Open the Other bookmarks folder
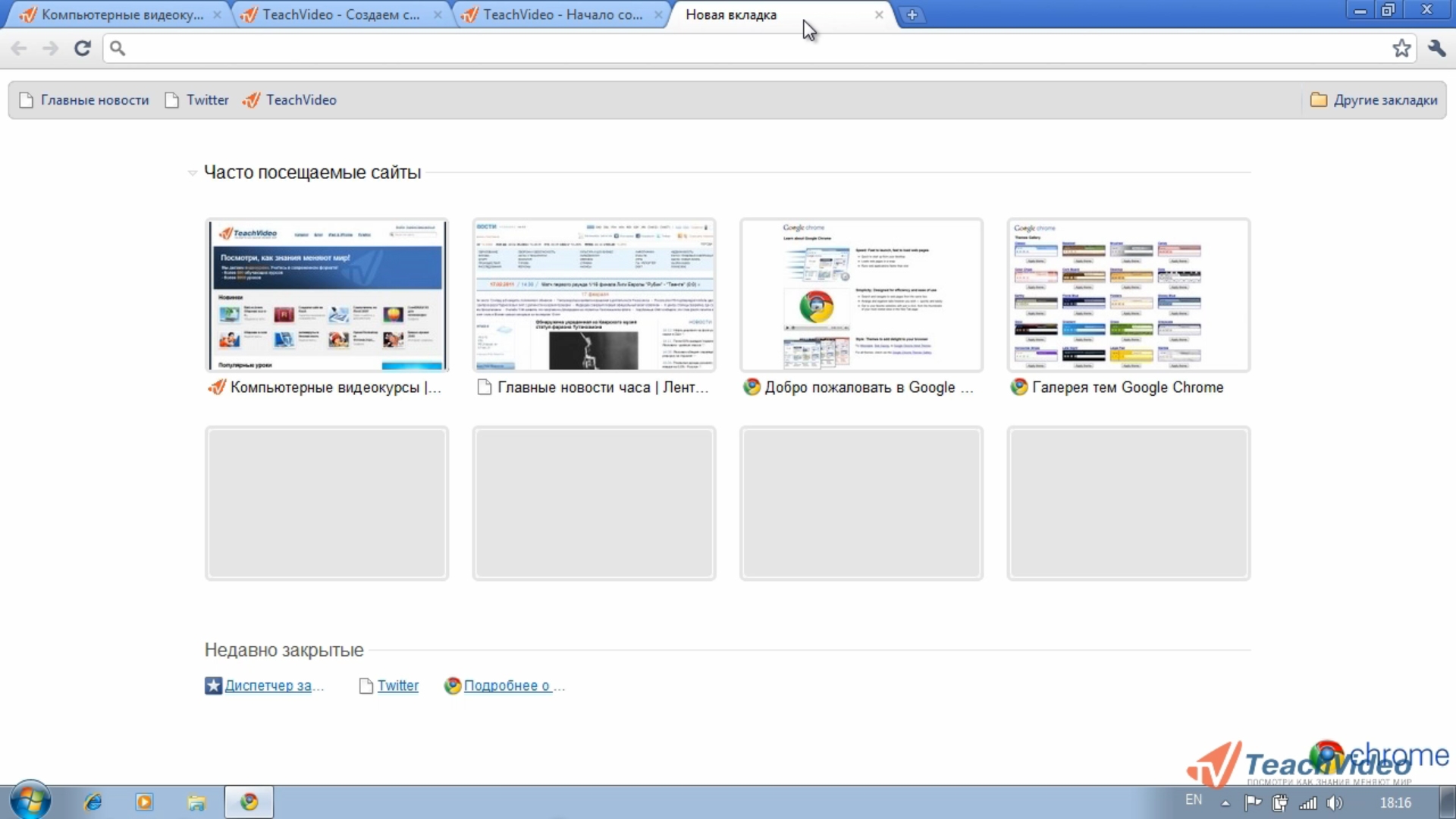1456x819 pixels. pyautogui.click(x=1374, y=100)
